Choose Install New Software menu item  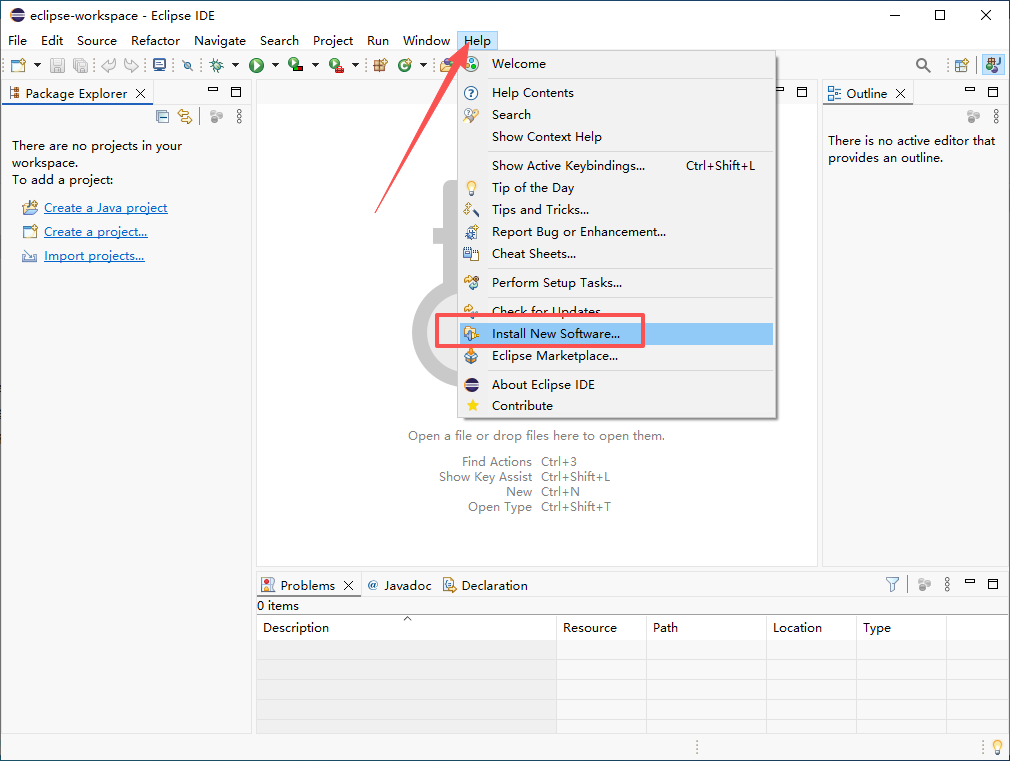click(616, 334)
